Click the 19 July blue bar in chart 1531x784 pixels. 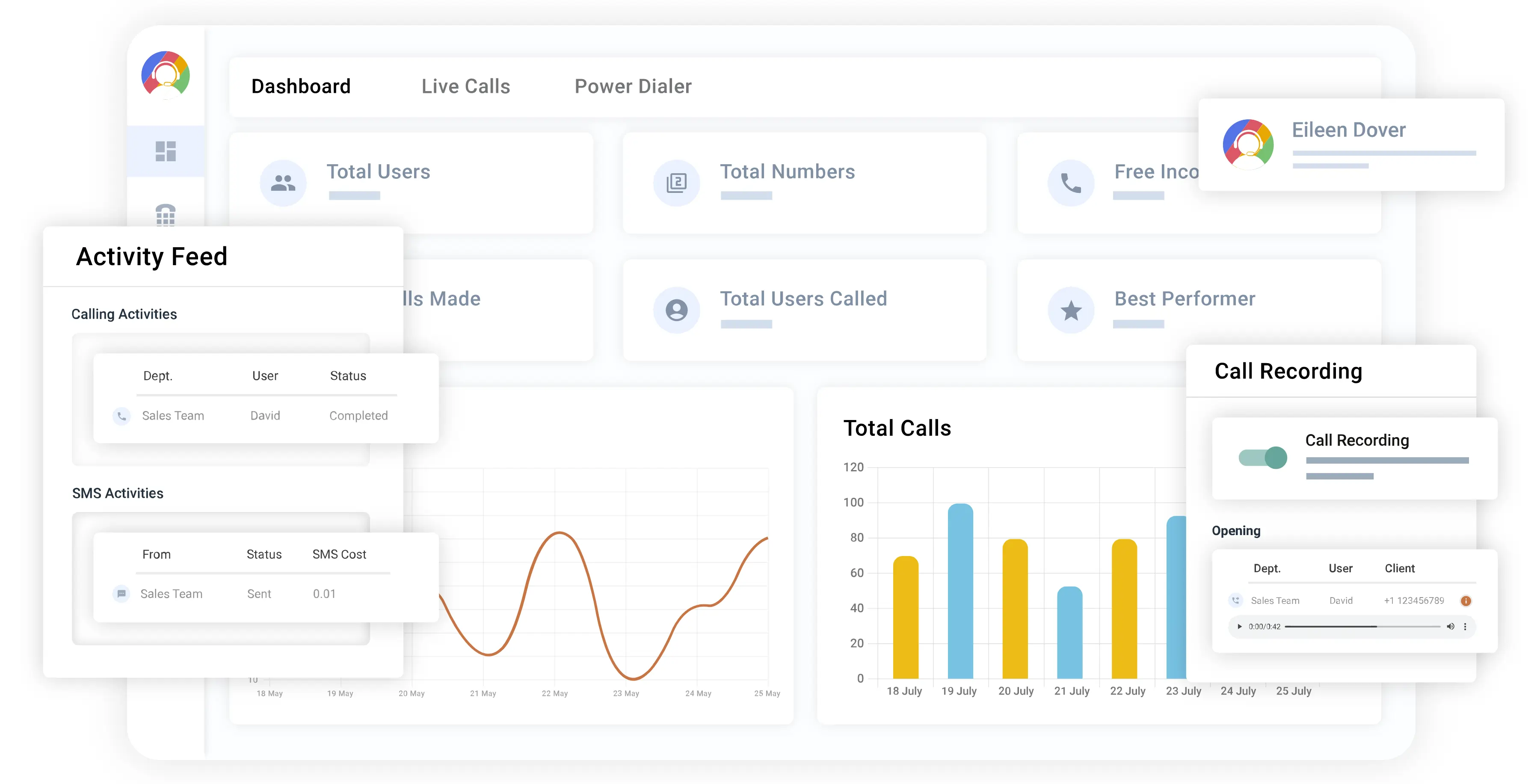tap(960, 591)
